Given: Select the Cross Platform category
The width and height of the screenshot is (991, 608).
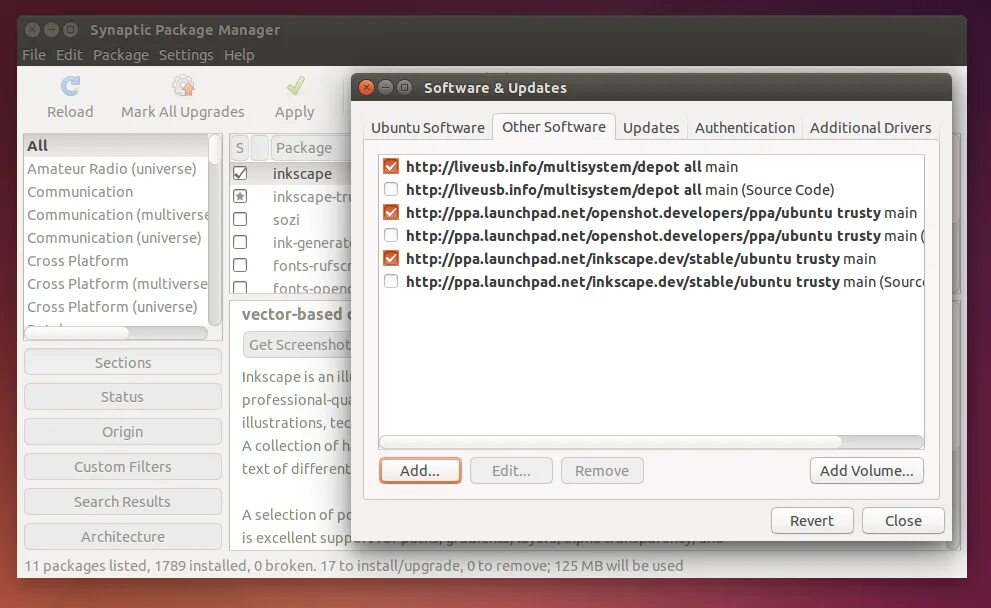Looking at the screenshot, I should pos(116,260).
